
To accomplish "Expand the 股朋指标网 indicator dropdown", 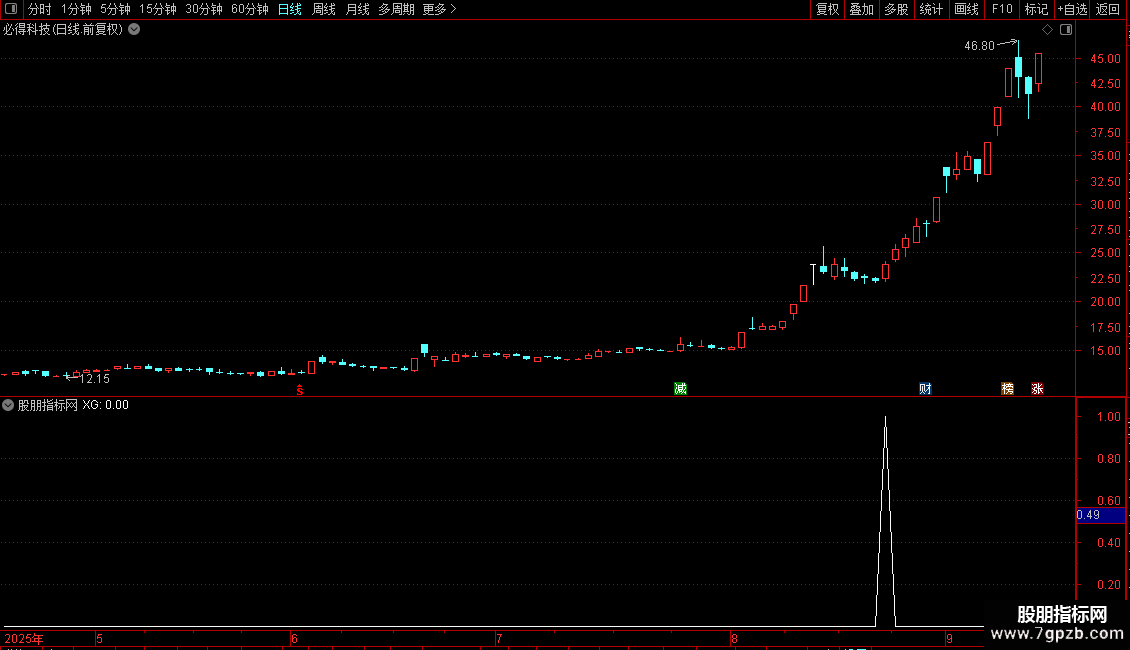I will coord(8,405).
